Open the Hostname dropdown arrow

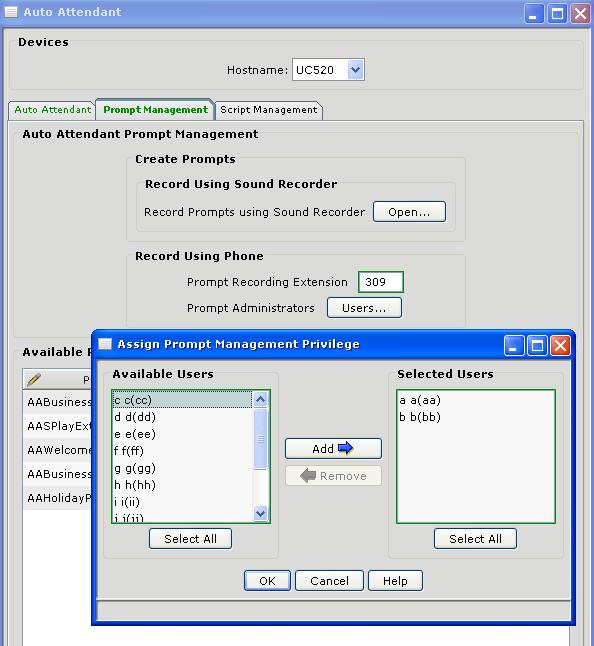coord(355,70)
